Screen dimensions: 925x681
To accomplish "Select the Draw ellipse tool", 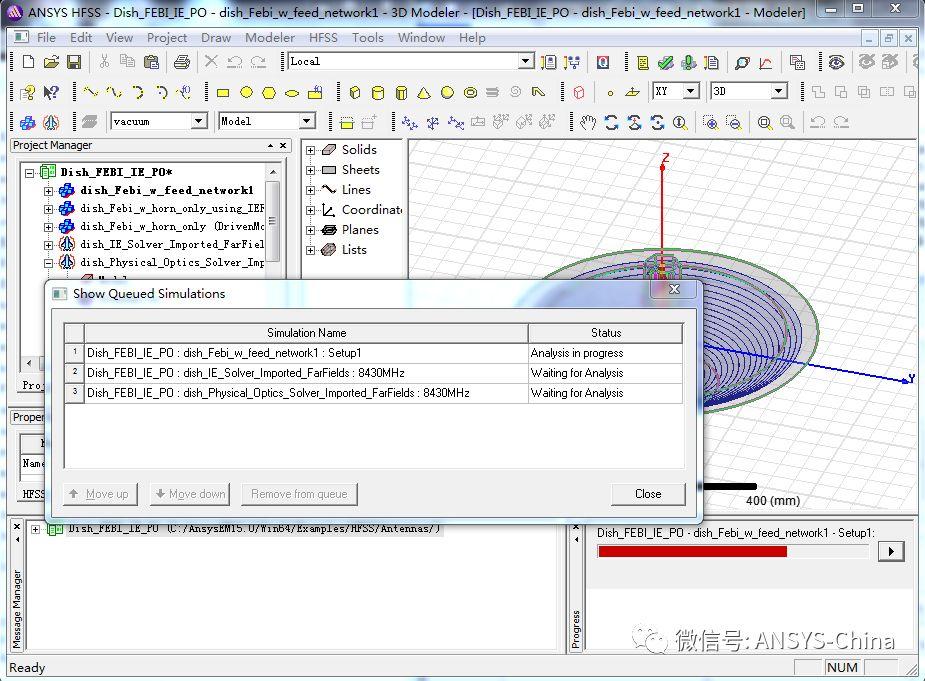I will (x=292, y=93).
